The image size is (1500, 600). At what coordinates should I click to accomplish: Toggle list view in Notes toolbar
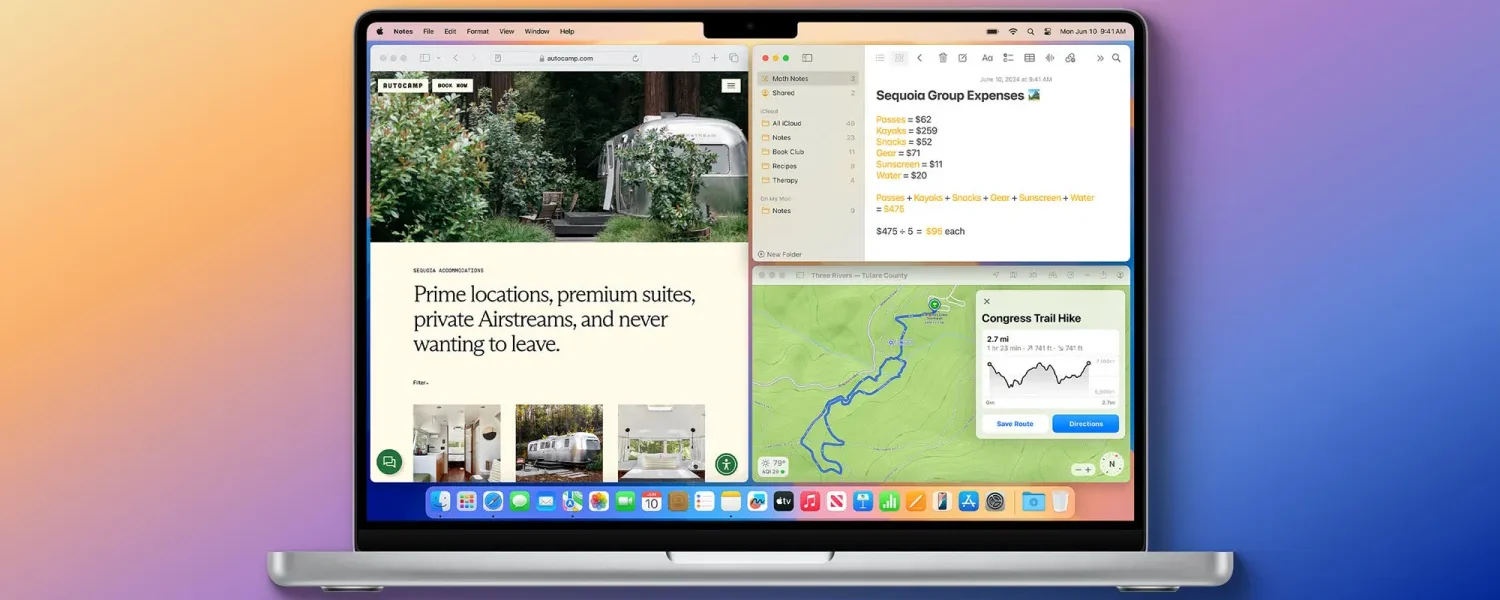[880, 57]
